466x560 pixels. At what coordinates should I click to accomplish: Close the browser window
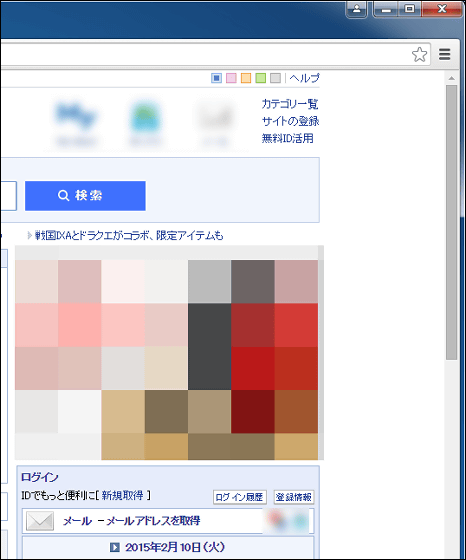point(442,9)
